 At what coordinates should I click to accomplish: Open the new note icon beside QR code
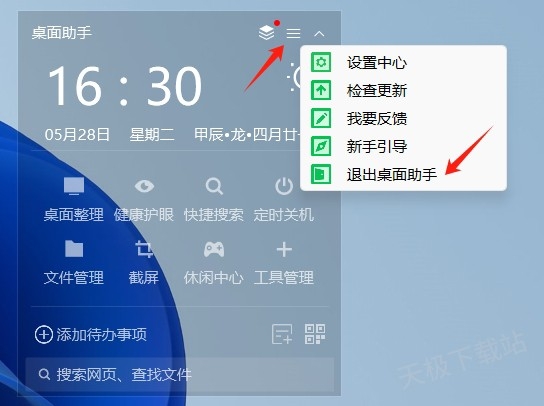(282, 334)
